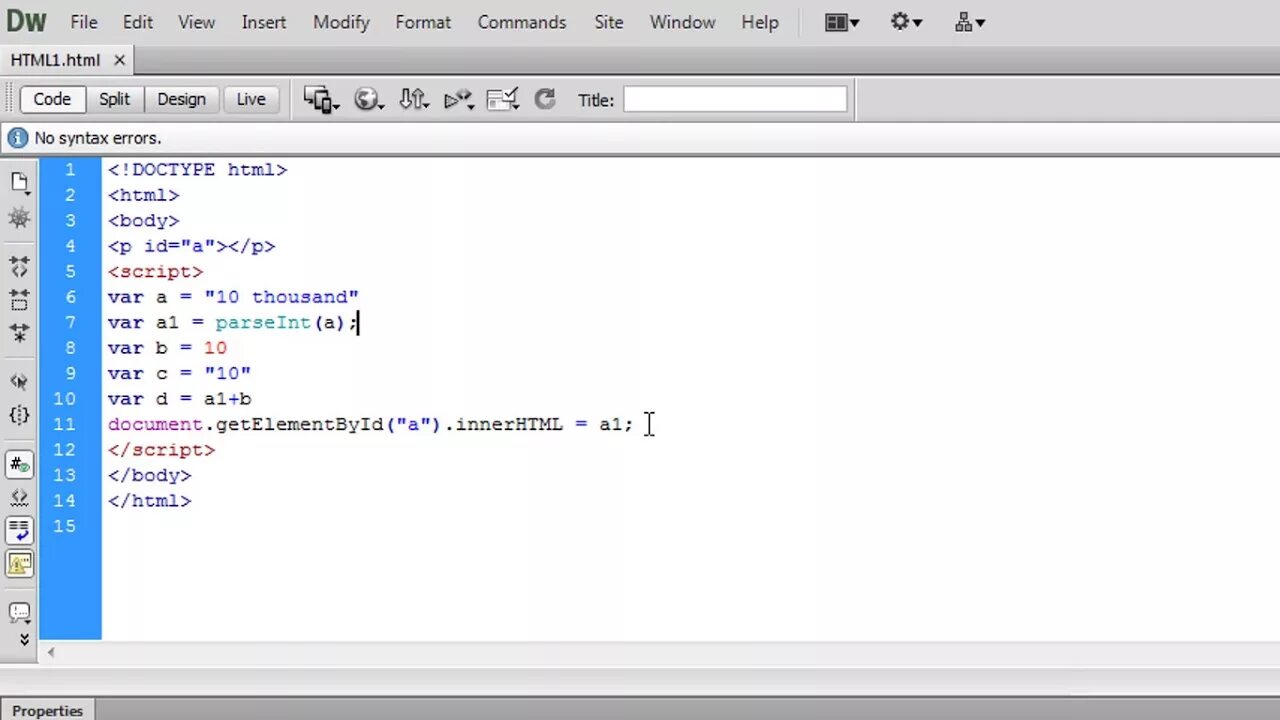Close the HTML1.html document tab

pos(120,60)
